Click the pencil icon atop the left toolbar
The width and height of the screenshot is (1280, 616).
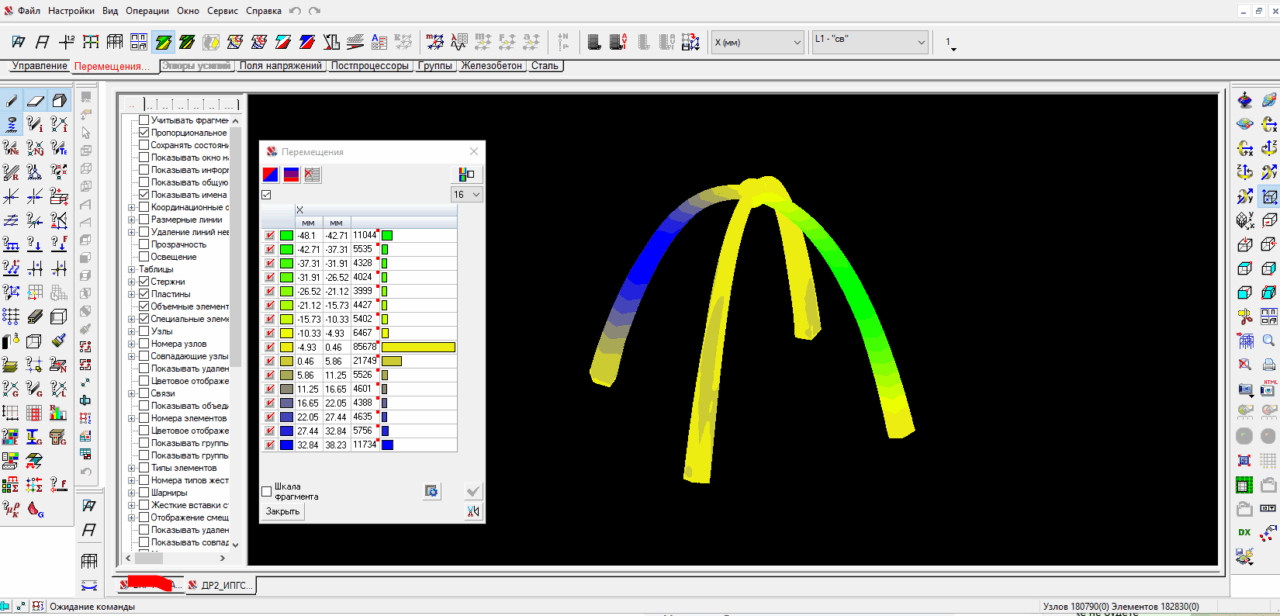pos(11,100)
